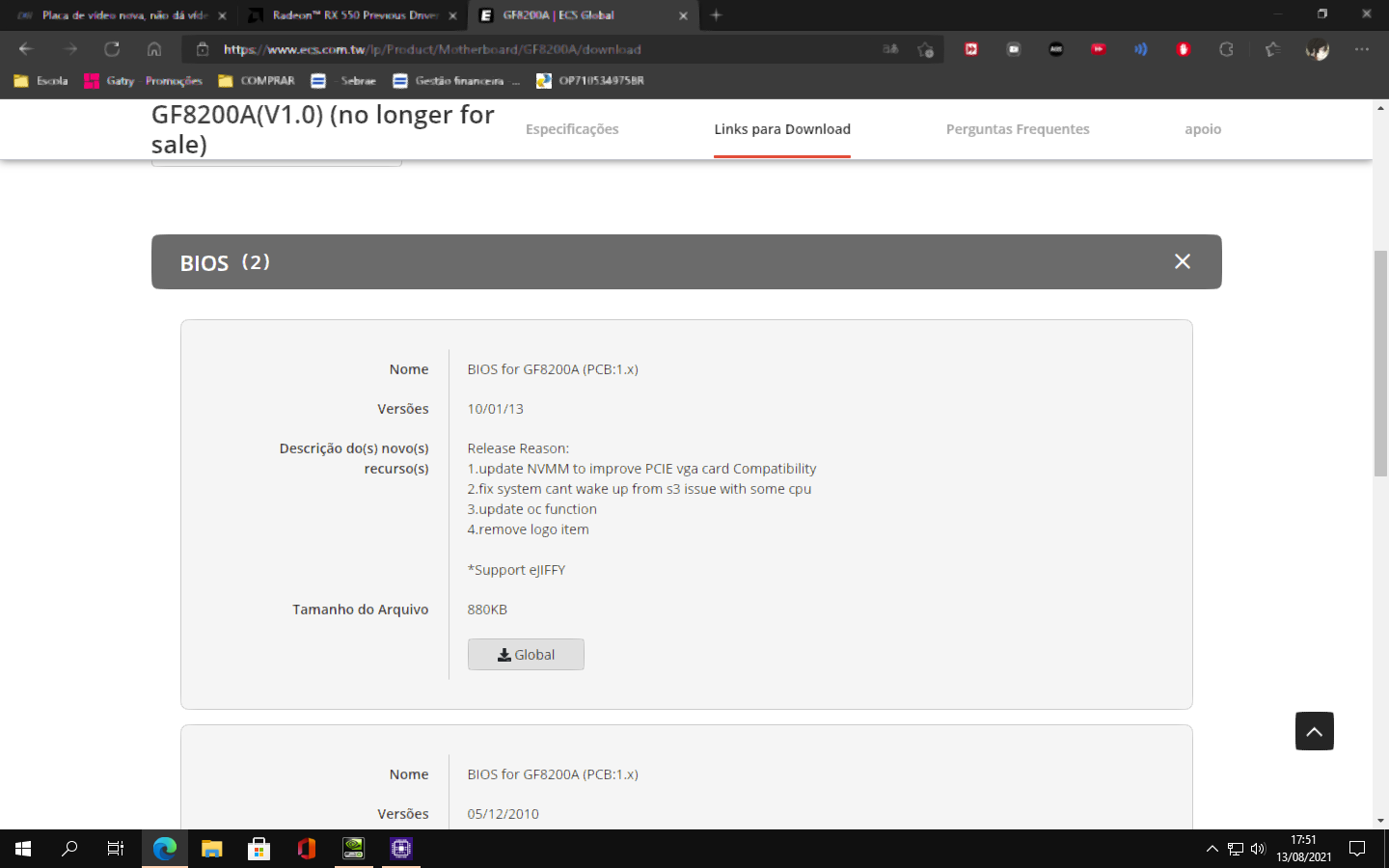Open the purple CPU app taskbar icon

point(401,849)
